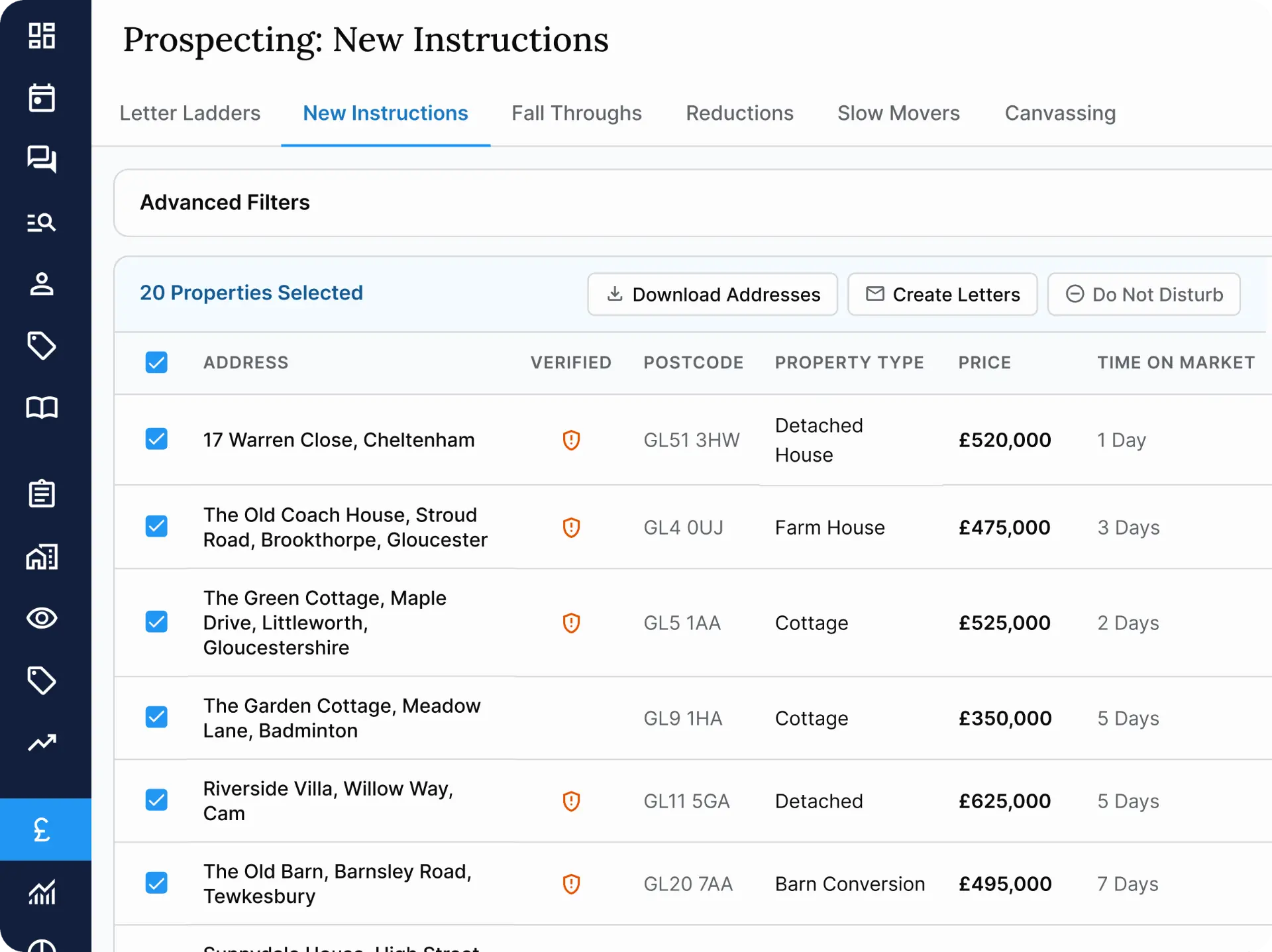1272x952 pixels.
Task: Click the £625,000 price cell
Action: point(1004,801)
